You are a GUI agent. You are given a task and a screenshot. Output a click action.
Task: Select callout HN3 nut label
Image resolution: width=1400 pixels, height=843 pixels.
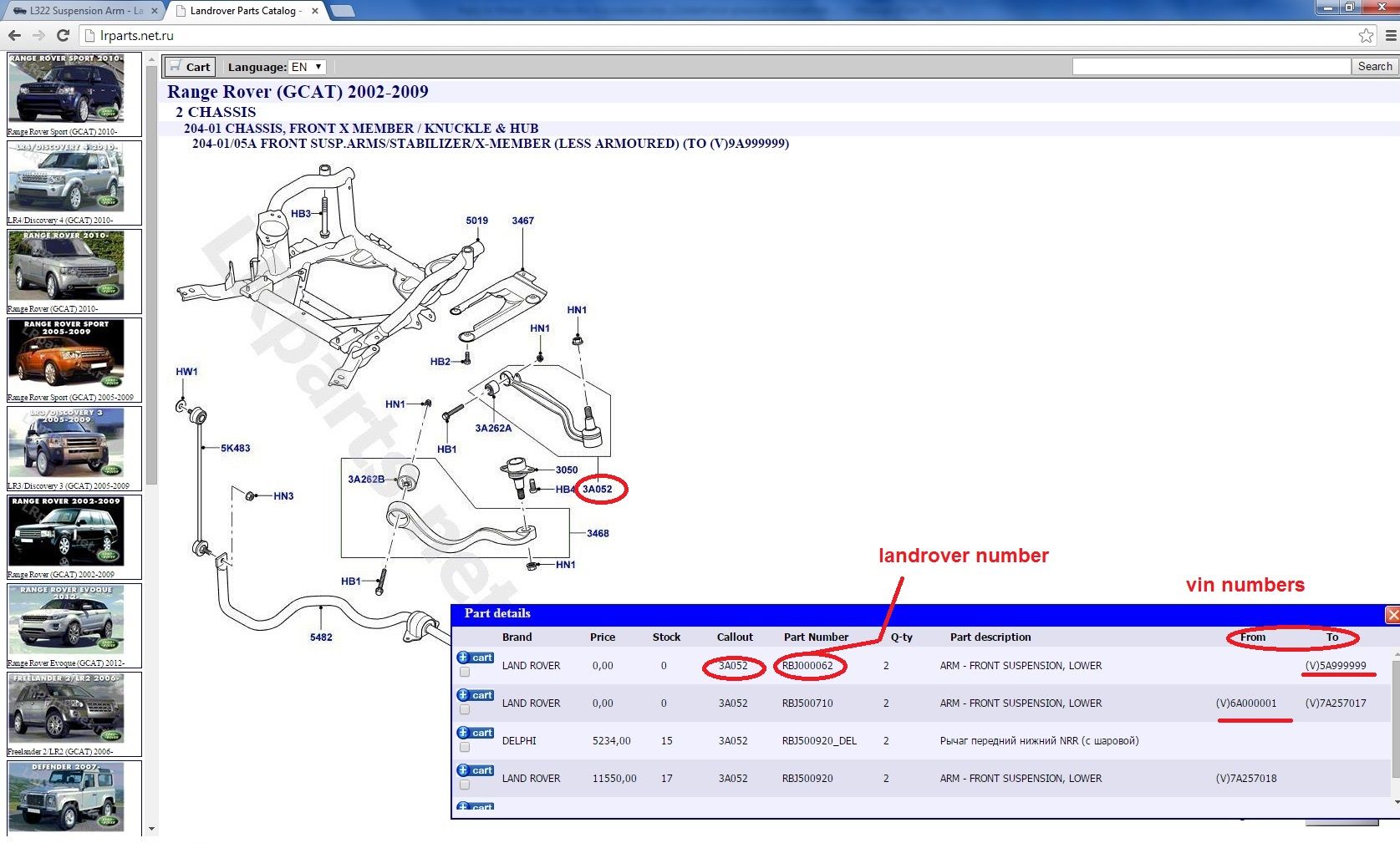[x=283, y=495]
